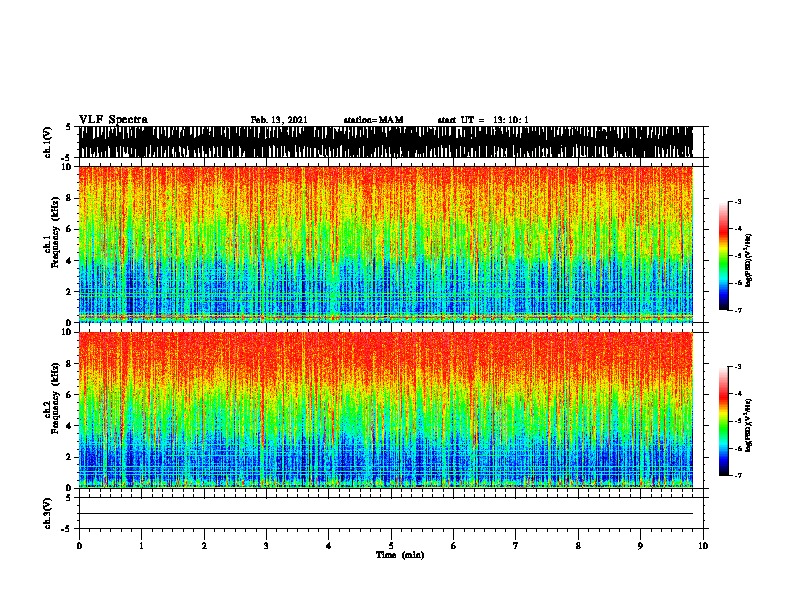Click the ch.2 spectrogram "2" kHz tick label

click(70, 457)
